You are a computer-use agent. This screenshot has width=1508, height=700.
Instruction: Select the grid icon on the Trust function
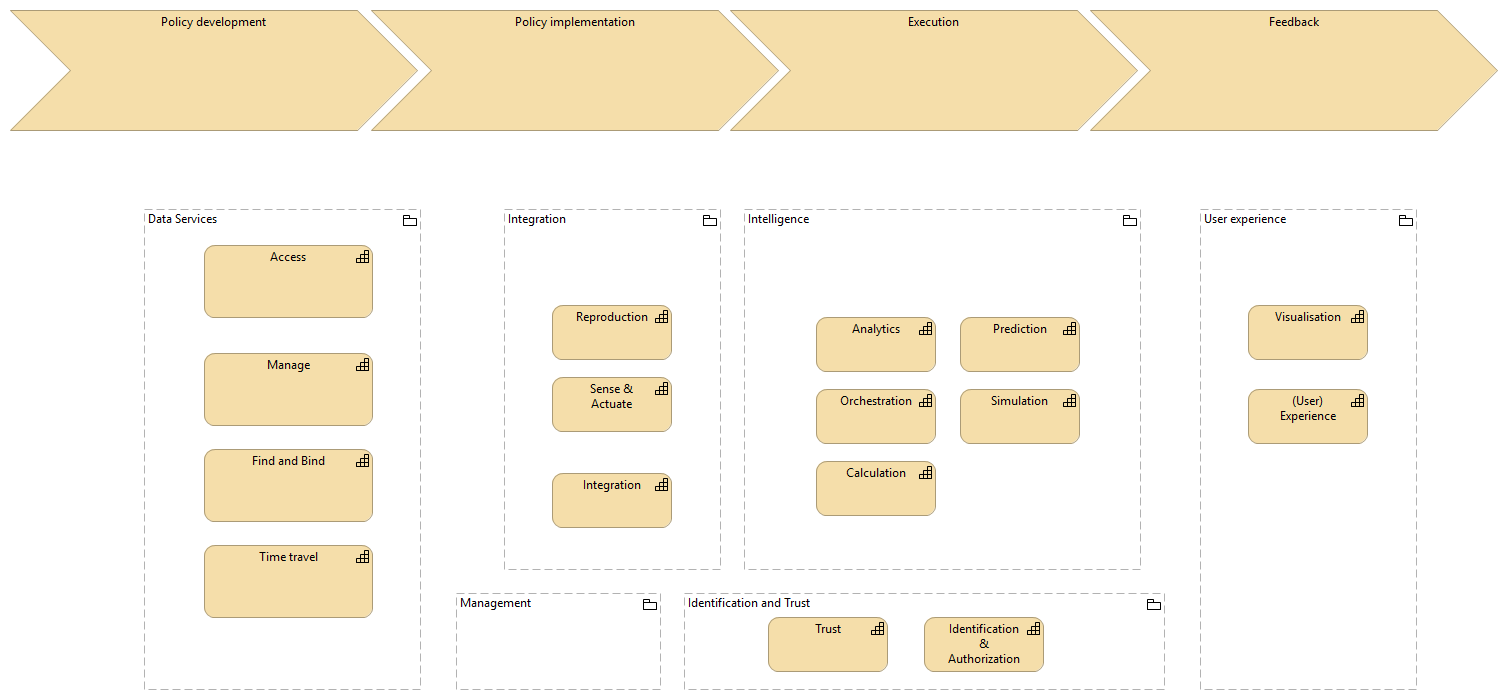pyautogui.click(x=878, y=629)
